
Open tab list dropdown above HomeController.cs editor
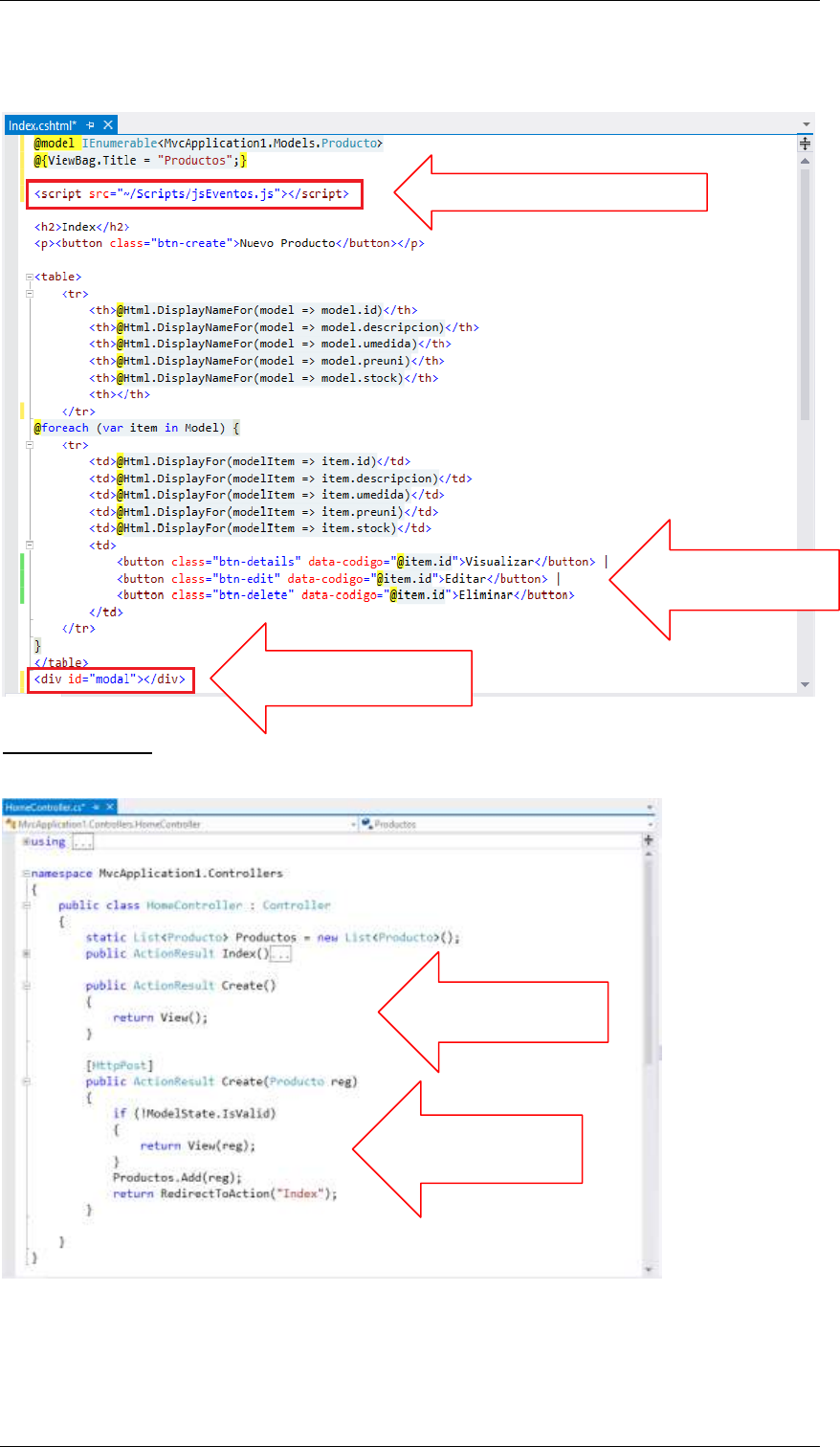click(650, 808)
